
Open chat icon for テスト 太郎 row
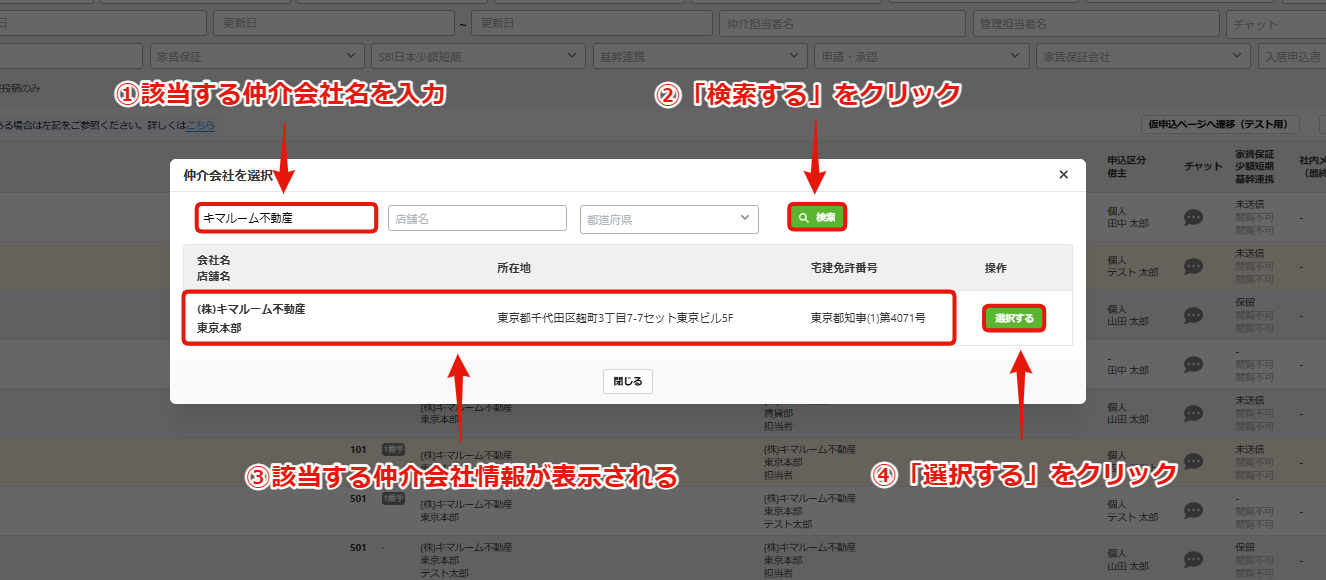[1193, 266]
